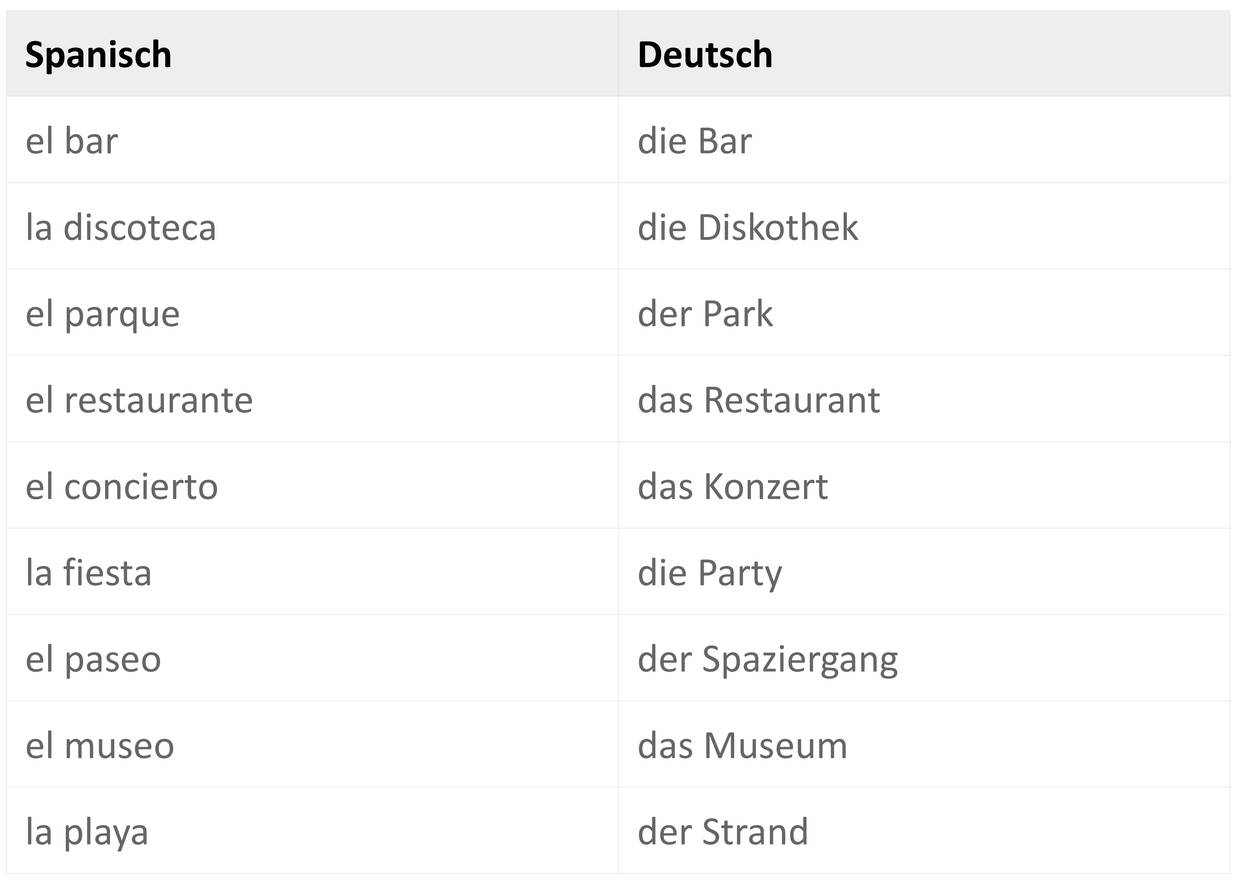Select the 'das Restaurant' translation
Screen dimensions: 1240x887
point(759,400)
